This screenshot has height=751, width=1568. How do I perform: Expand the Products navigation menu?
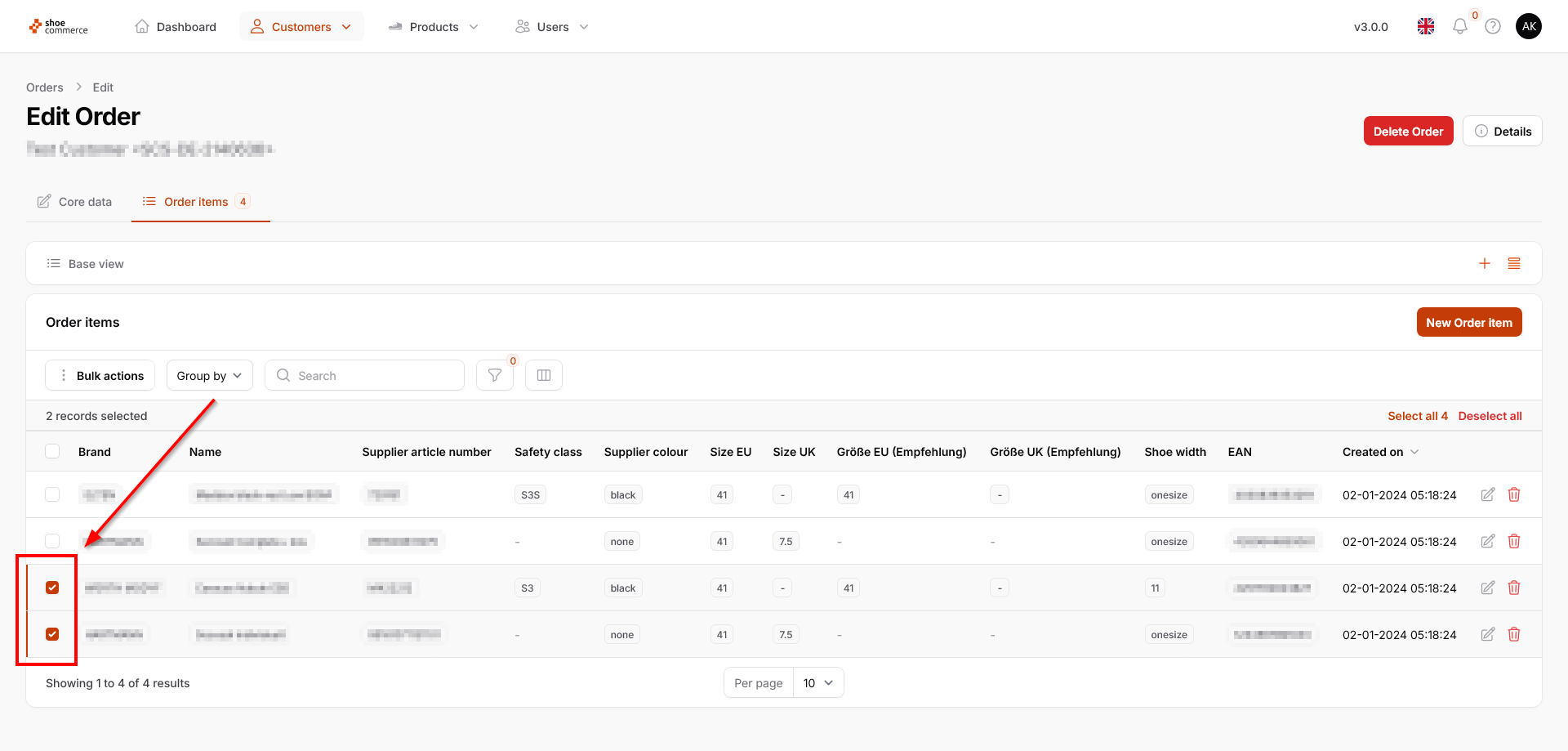point(434,27)
